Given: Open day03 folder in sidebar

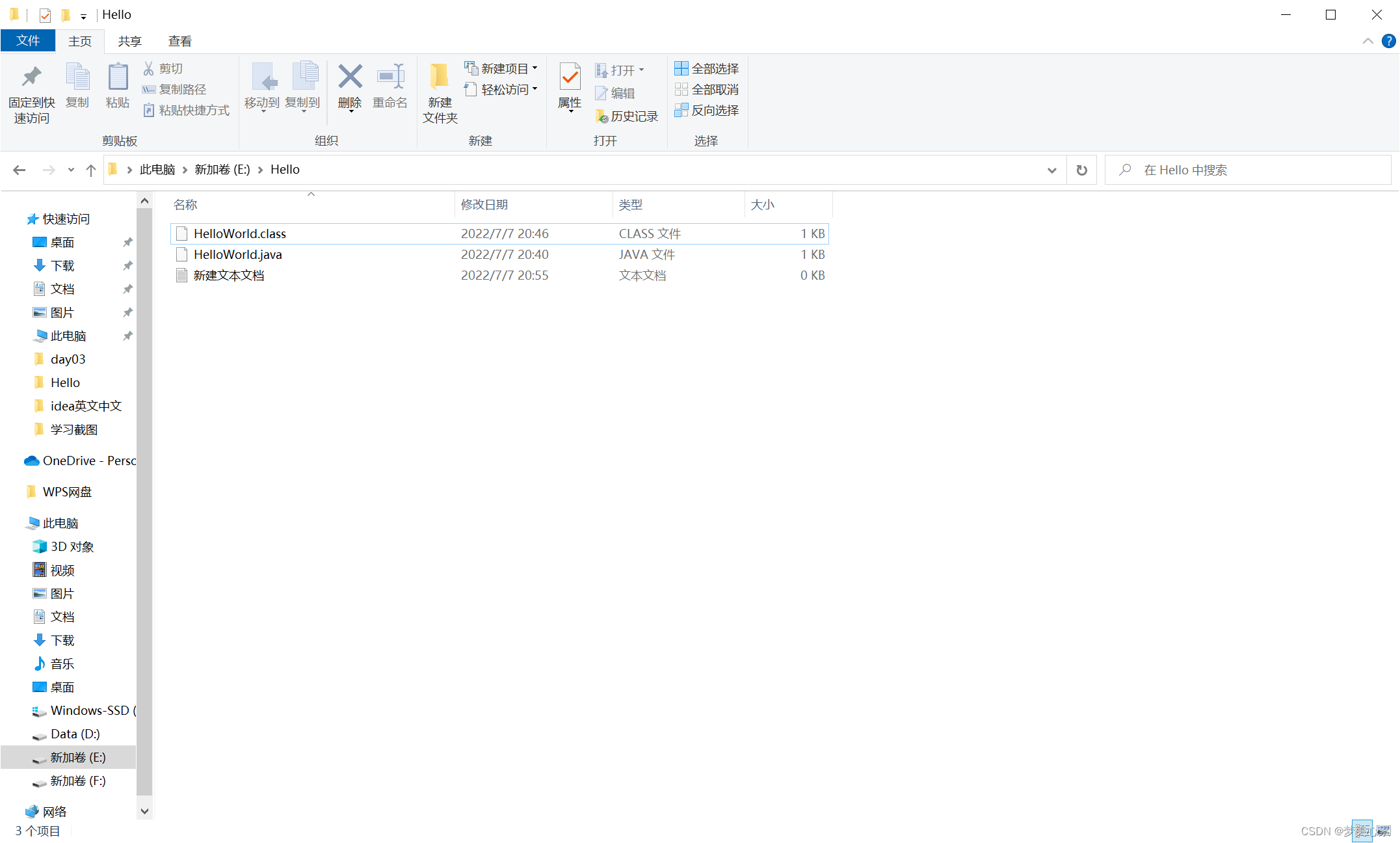Looking at the screenshot, I should pos(60,359).
